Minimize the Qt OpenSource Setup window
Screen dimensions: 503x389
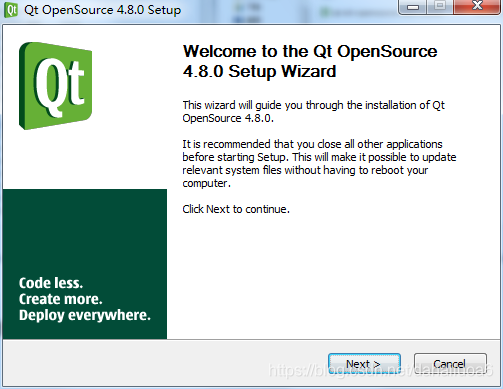pyautogui.click(x=413, y=7)
